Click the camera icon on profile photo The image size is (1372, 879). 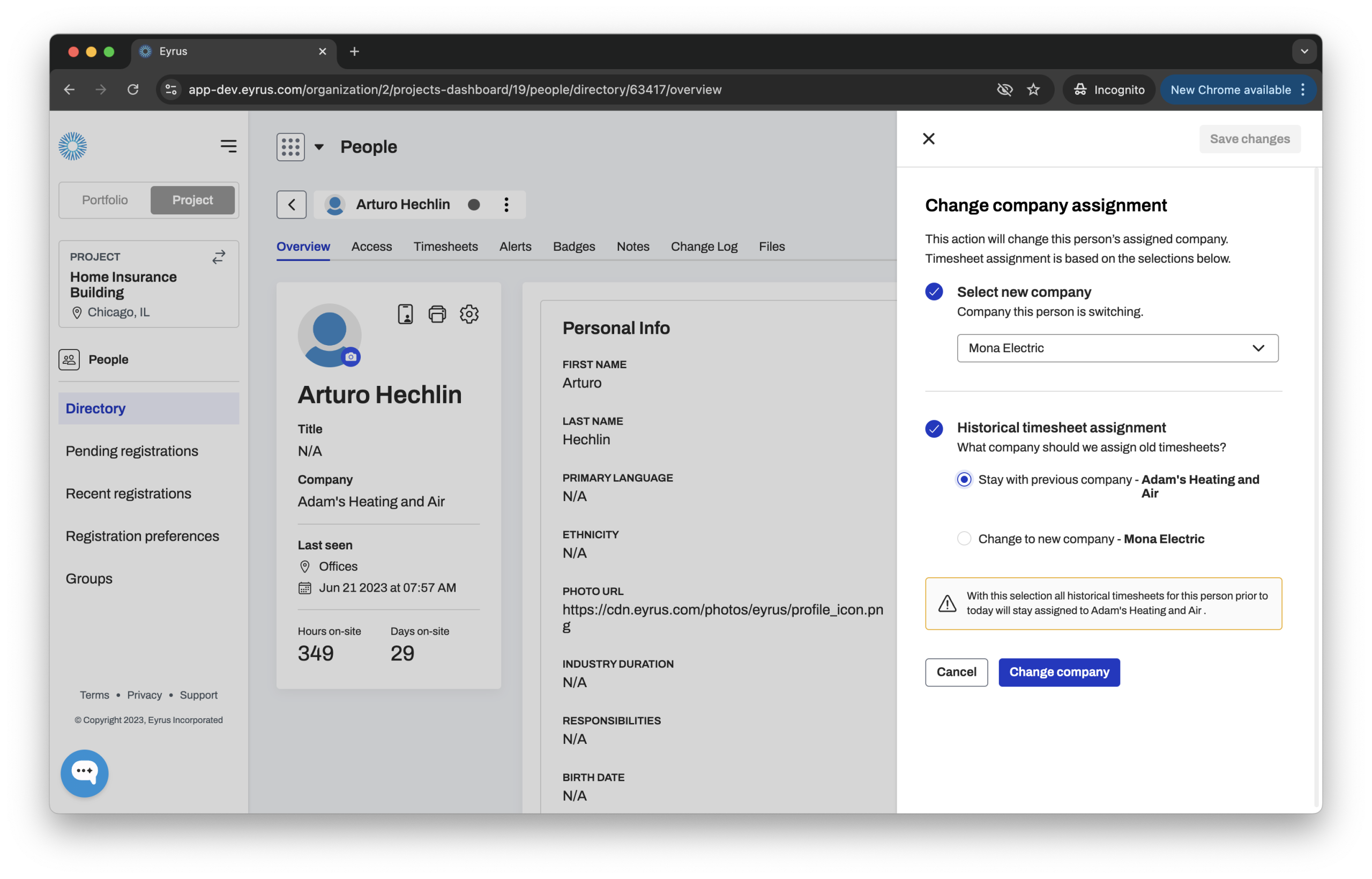click(x=351, y=357)
